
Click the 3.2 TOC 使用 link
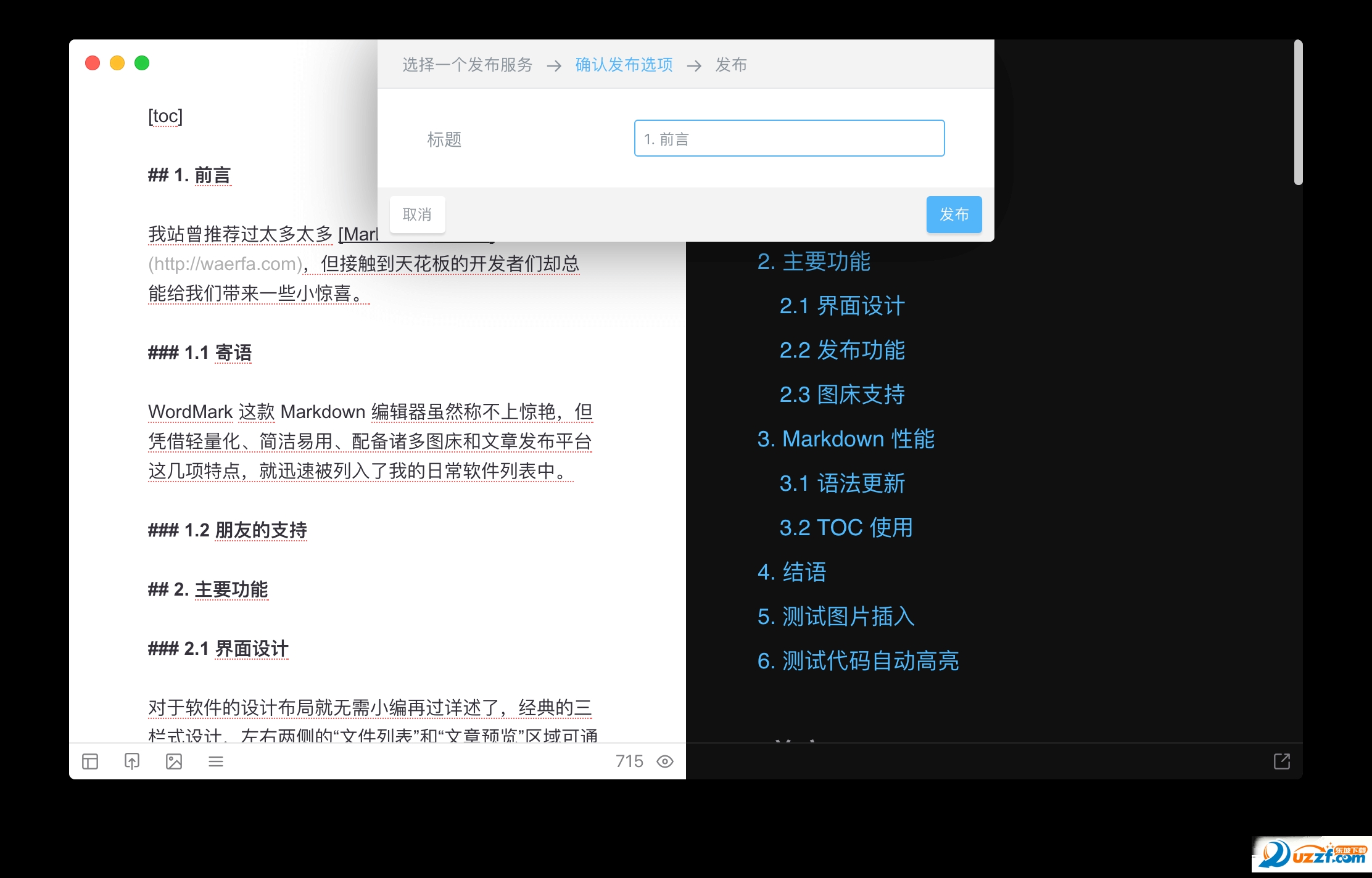(845, 528)
